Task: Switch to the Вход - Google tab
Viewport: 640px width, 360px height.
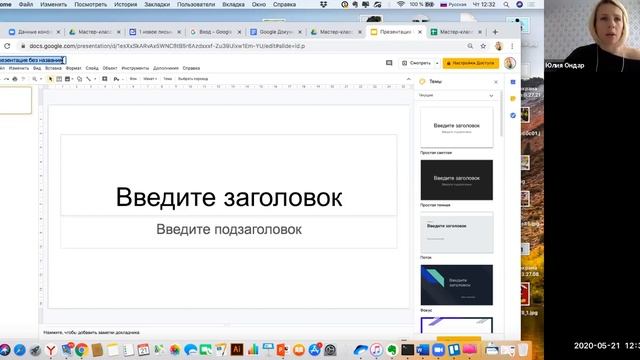Action: [x=215, y=32]
